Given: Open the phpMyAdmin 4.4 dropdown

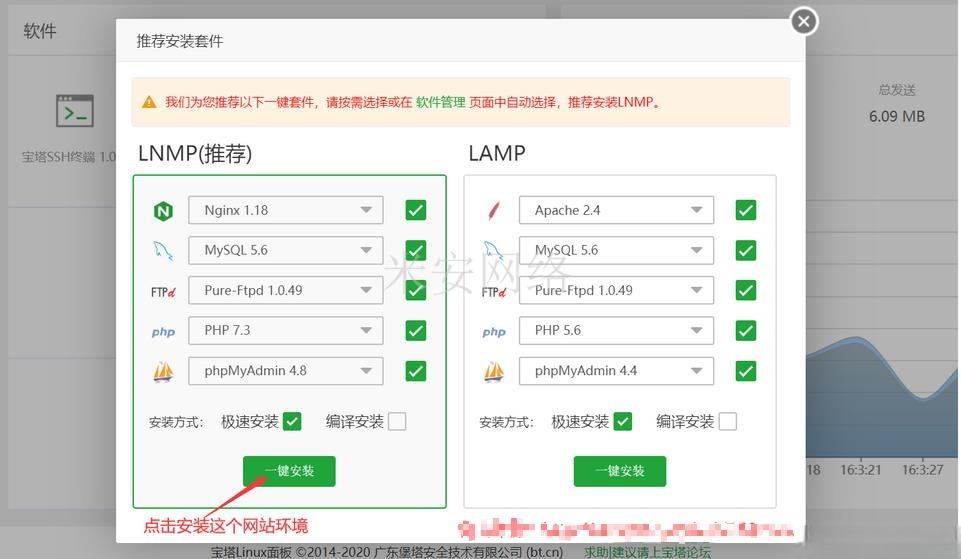Looking at the screenshot, I should (617, 371).
